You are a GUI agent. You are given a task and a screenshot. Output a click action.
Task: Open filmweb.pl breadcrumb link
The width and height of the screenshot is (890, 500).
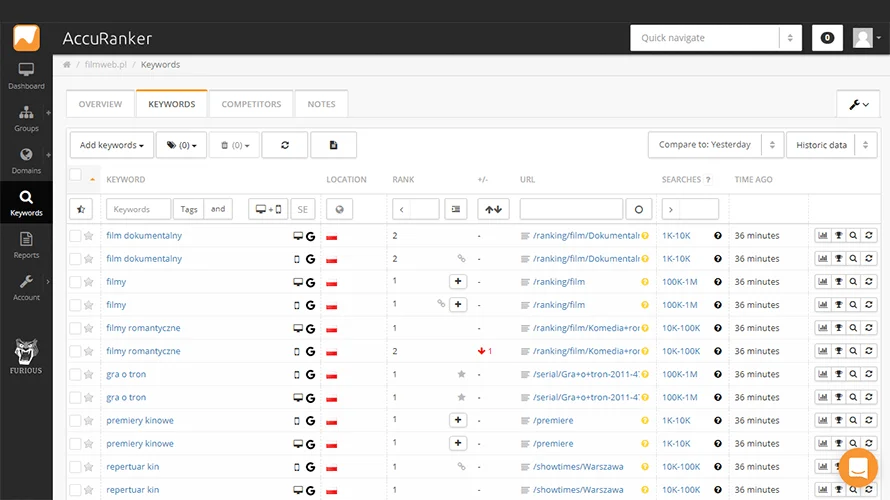[106, 65]
